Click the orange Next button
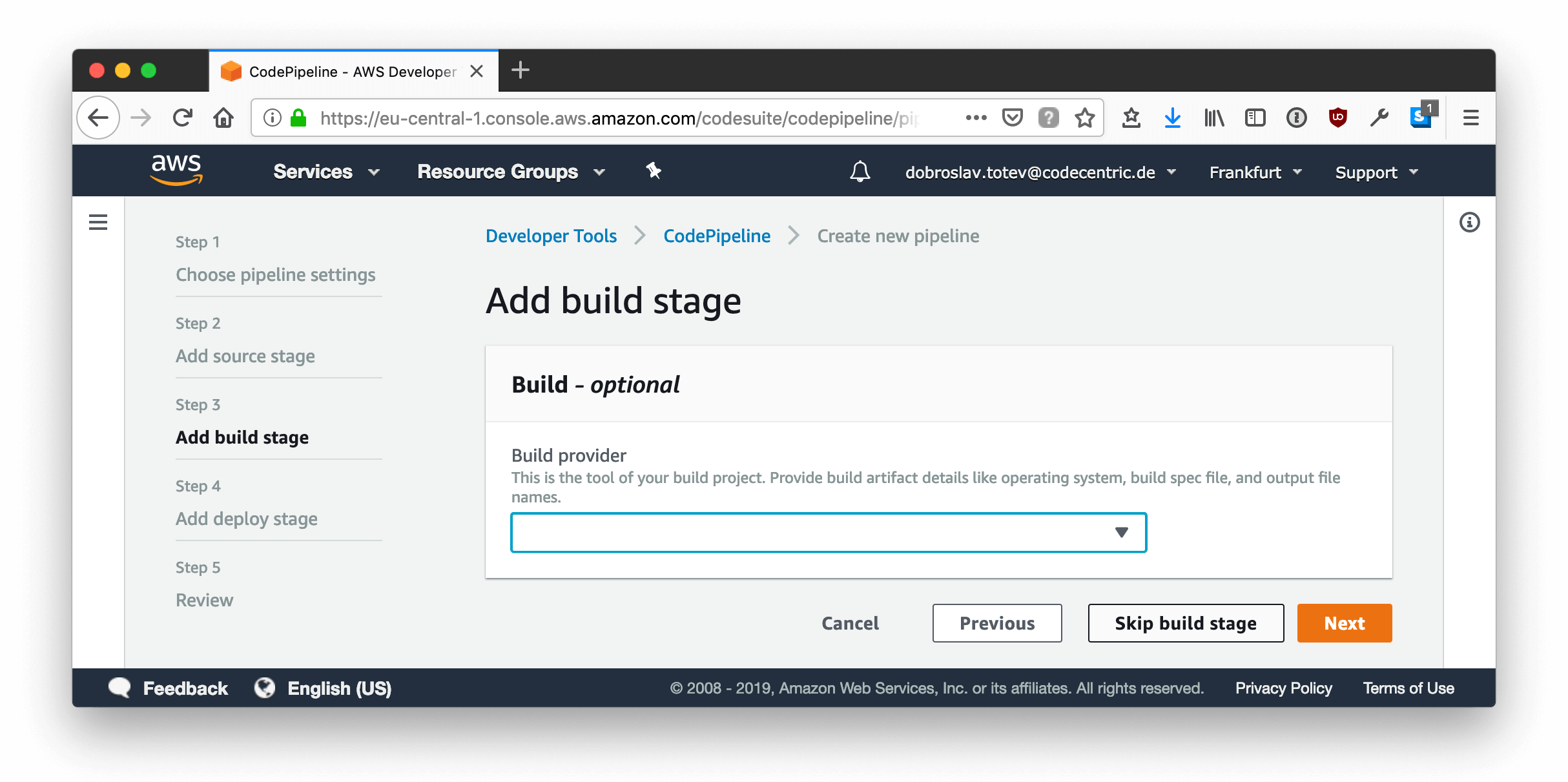This screenshot has height=782, width=1568. click(1344, 623)
